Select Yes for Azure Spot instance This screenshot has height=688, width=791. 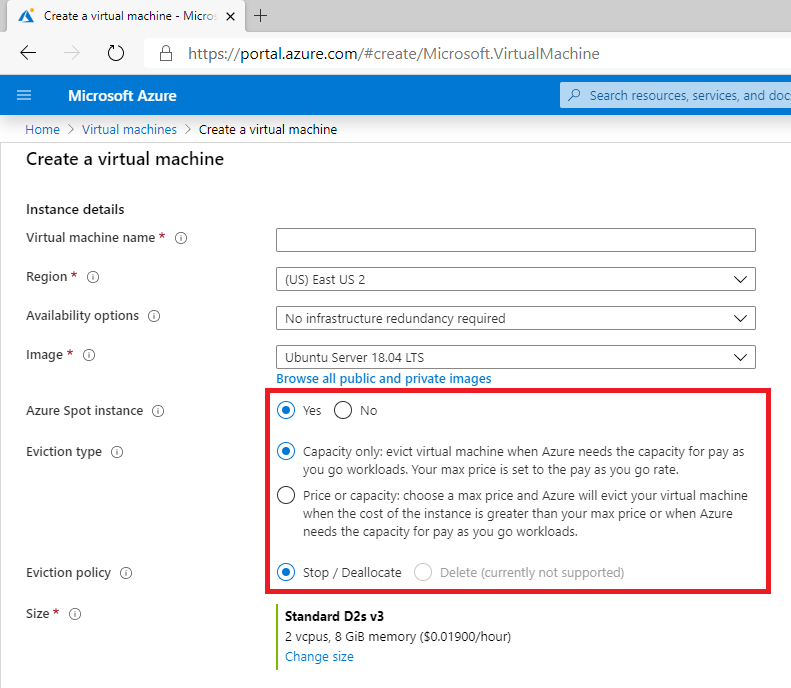[x=286, y=410]
